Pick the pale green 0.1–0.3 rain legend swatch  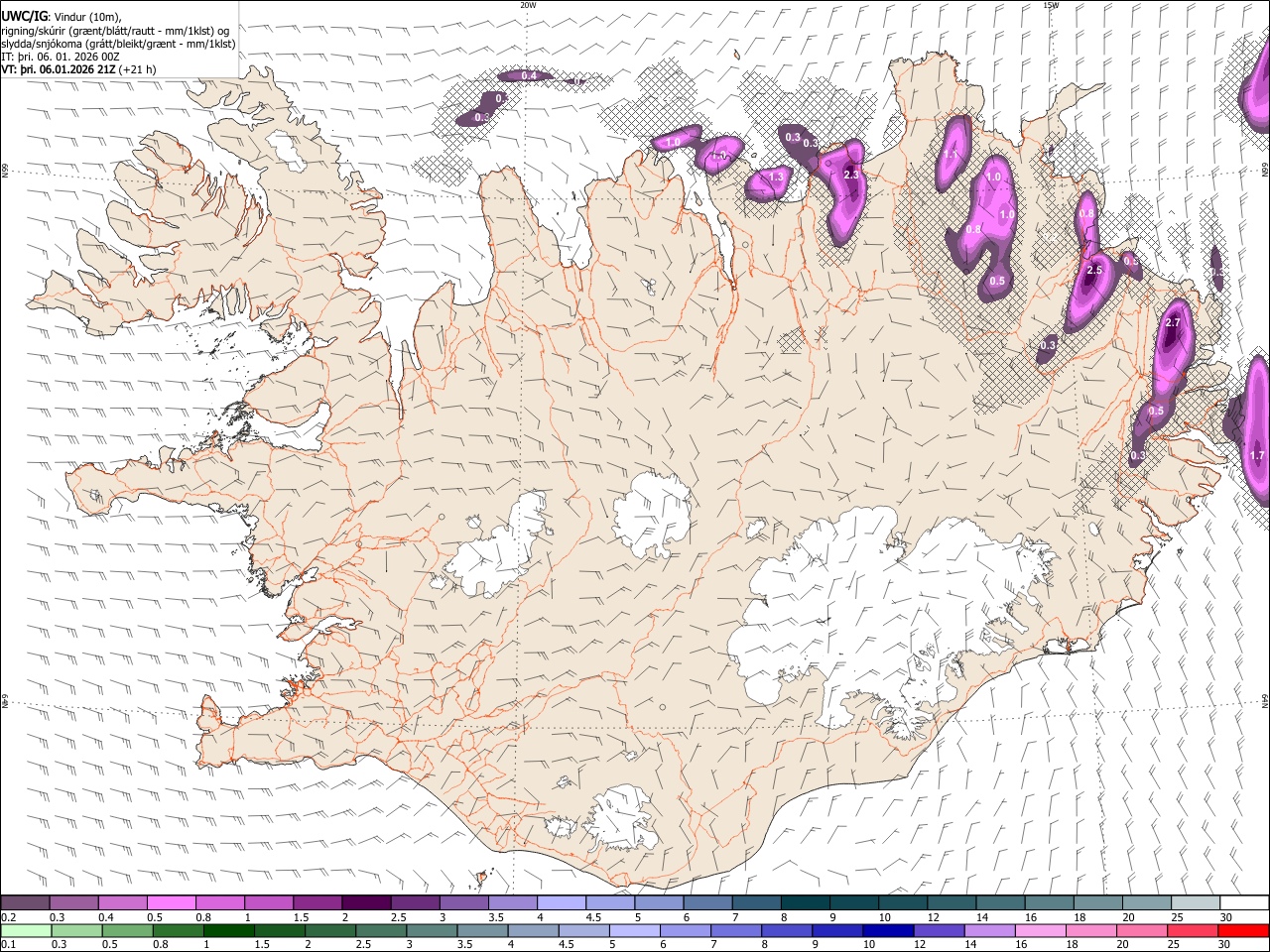pyautogui.click(x=25, y=930)
